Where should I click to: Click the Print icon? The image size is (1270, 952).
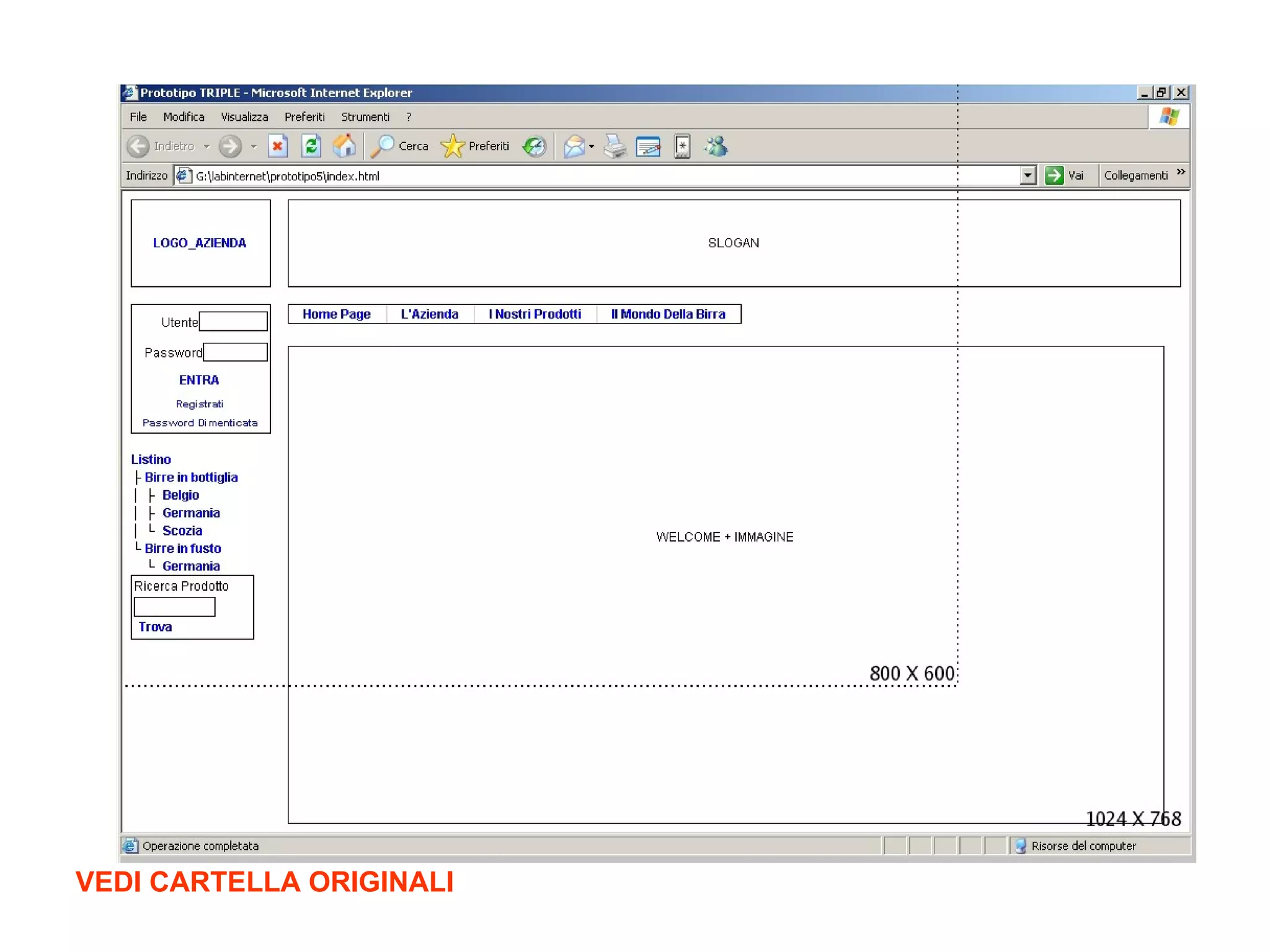615,146
